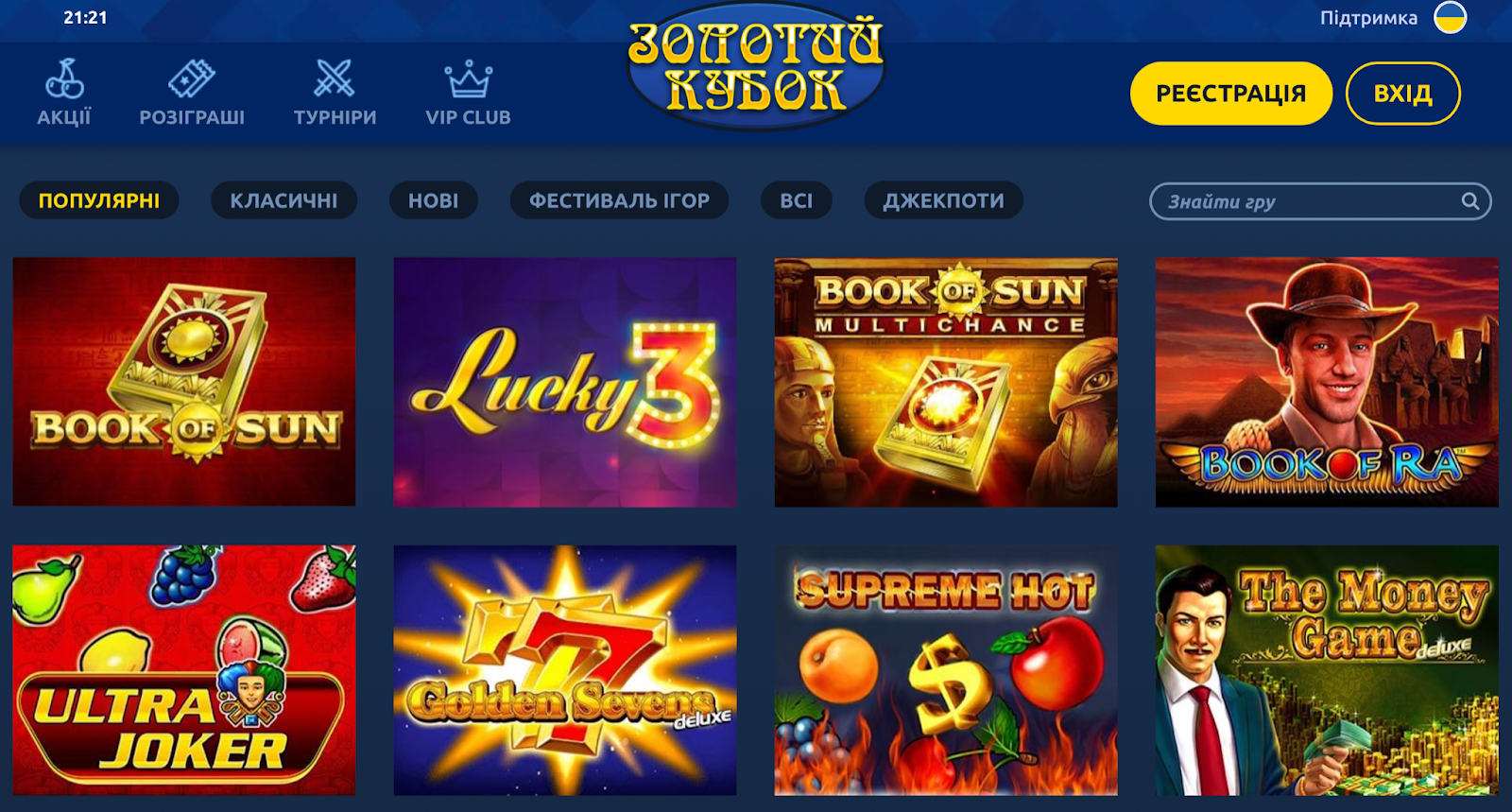Open the Підтримка support link

point(1368,18)
